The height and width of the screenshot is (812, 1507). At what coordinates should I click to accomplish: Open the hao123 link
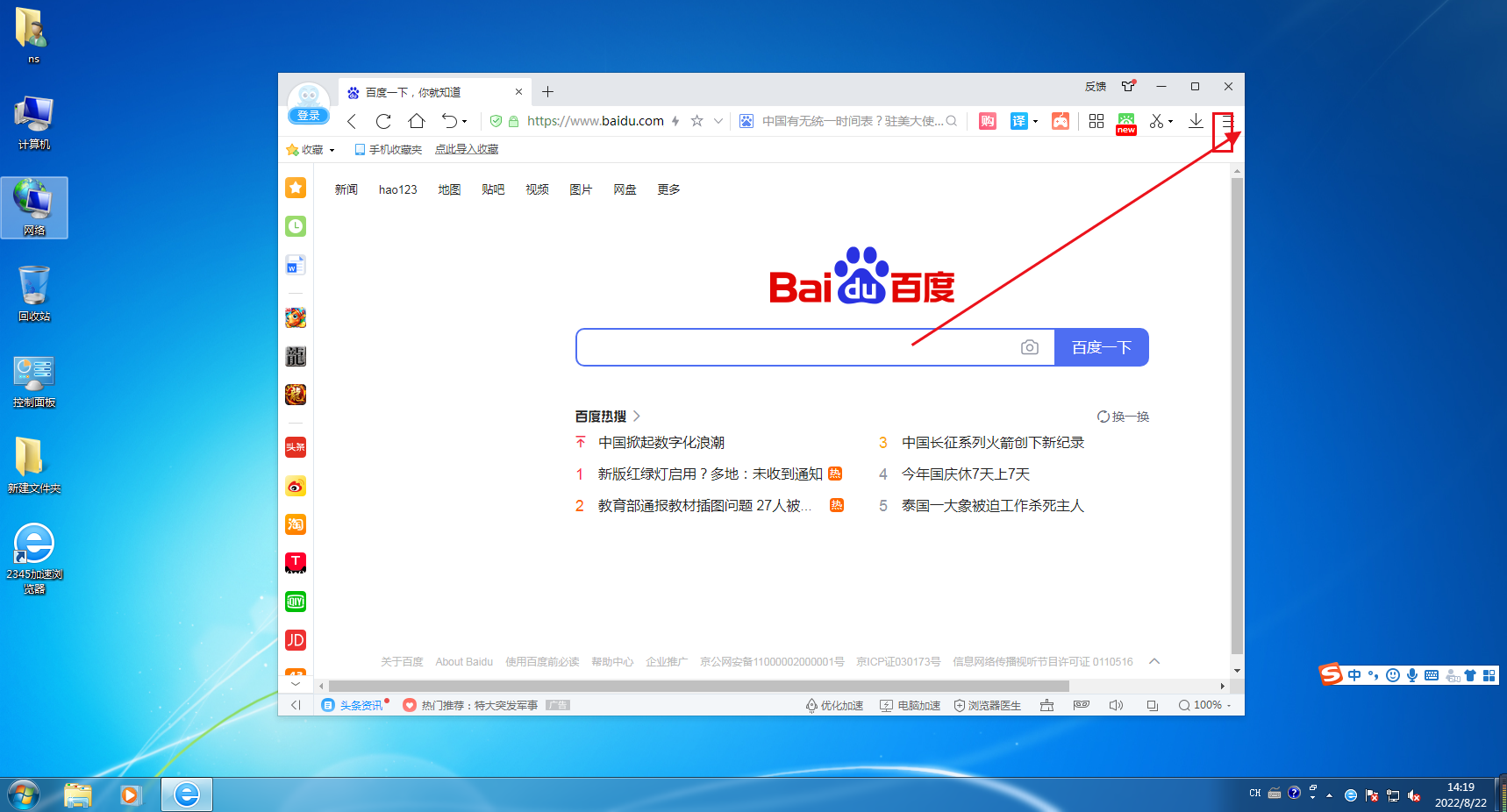(398, 189)
